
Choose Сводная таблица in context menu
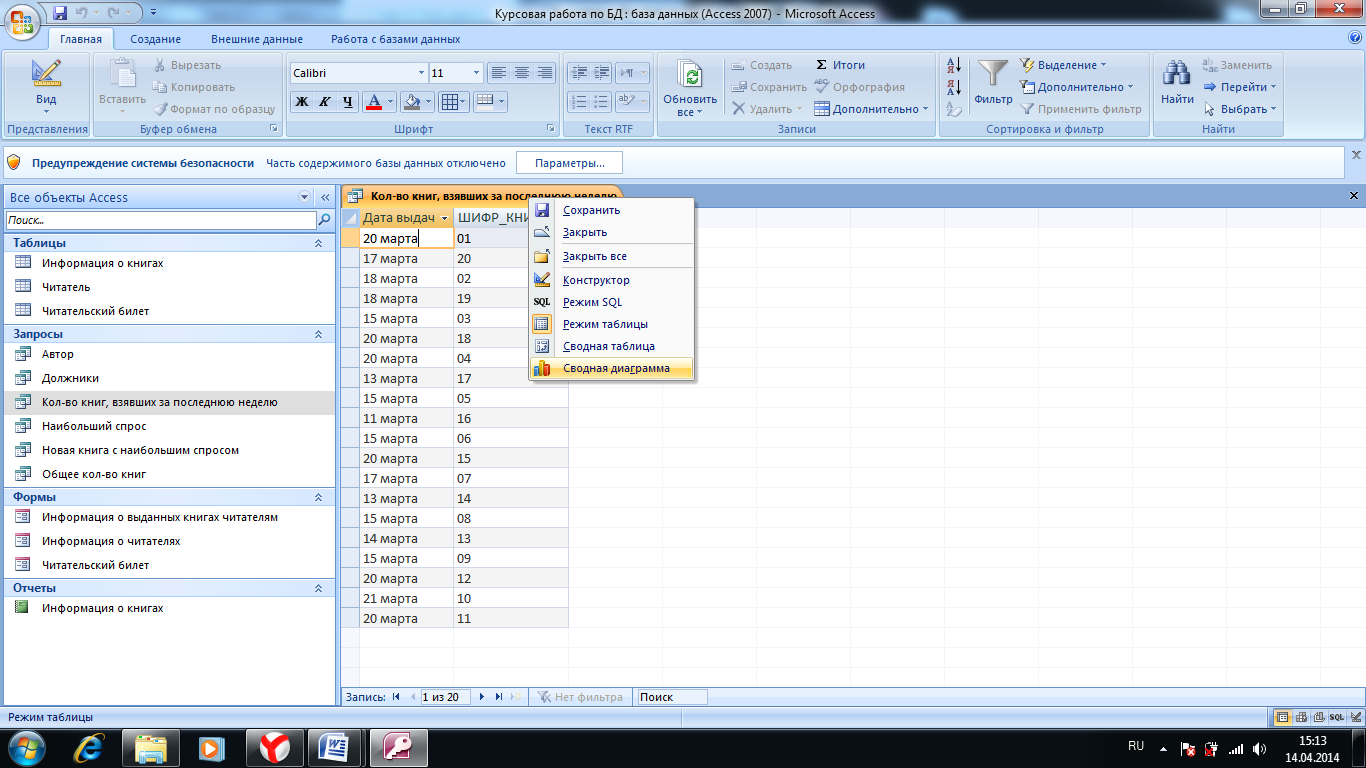(612, 346)
